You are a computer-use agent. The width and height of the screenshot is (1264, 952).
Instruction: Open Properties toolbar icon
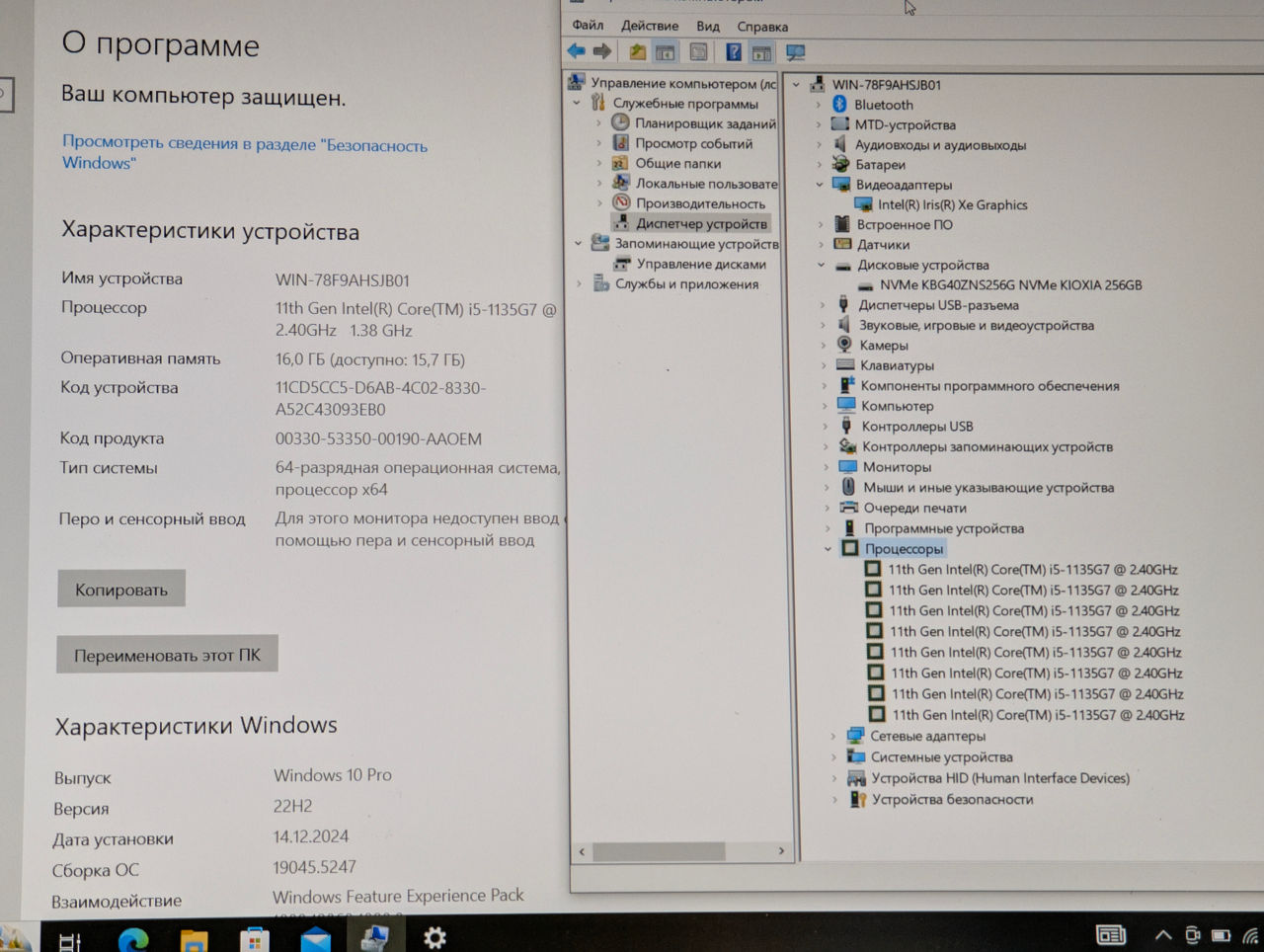[x=699, y=52]
